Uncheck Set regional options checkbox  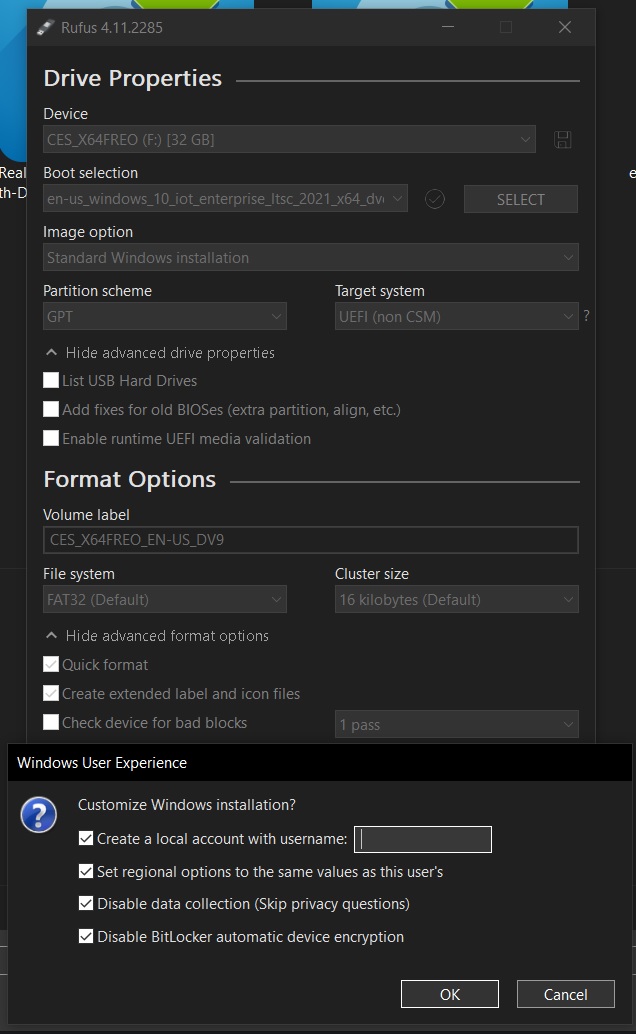(86, 871)
